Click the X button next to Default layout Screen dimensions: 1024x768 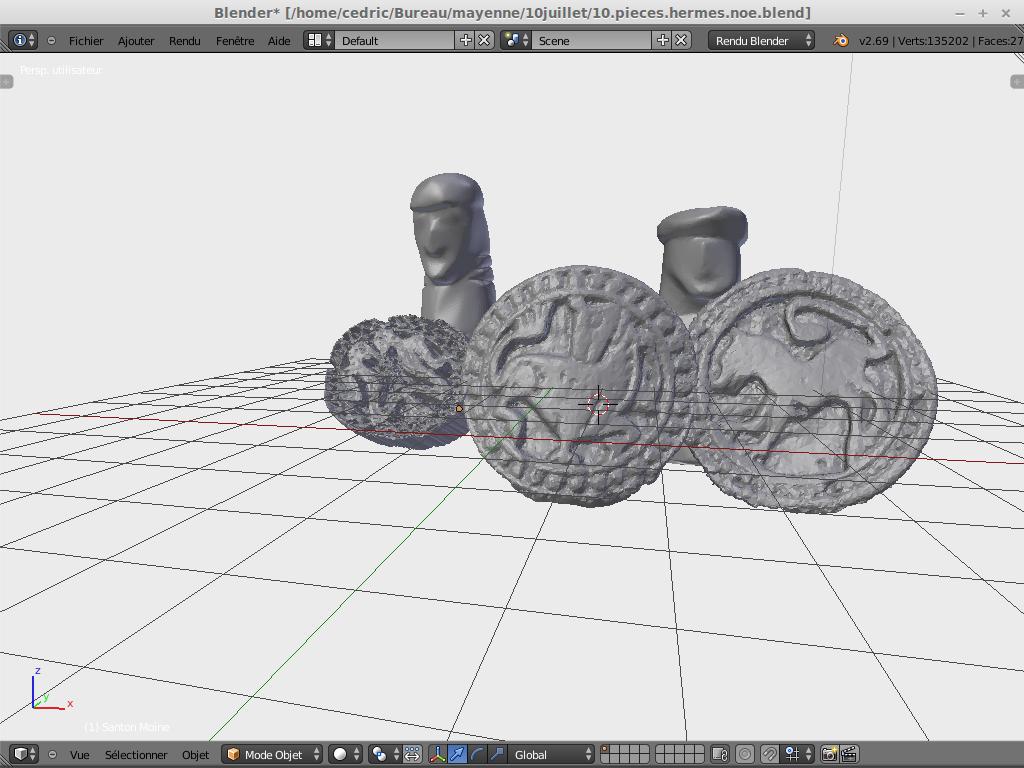484,40
